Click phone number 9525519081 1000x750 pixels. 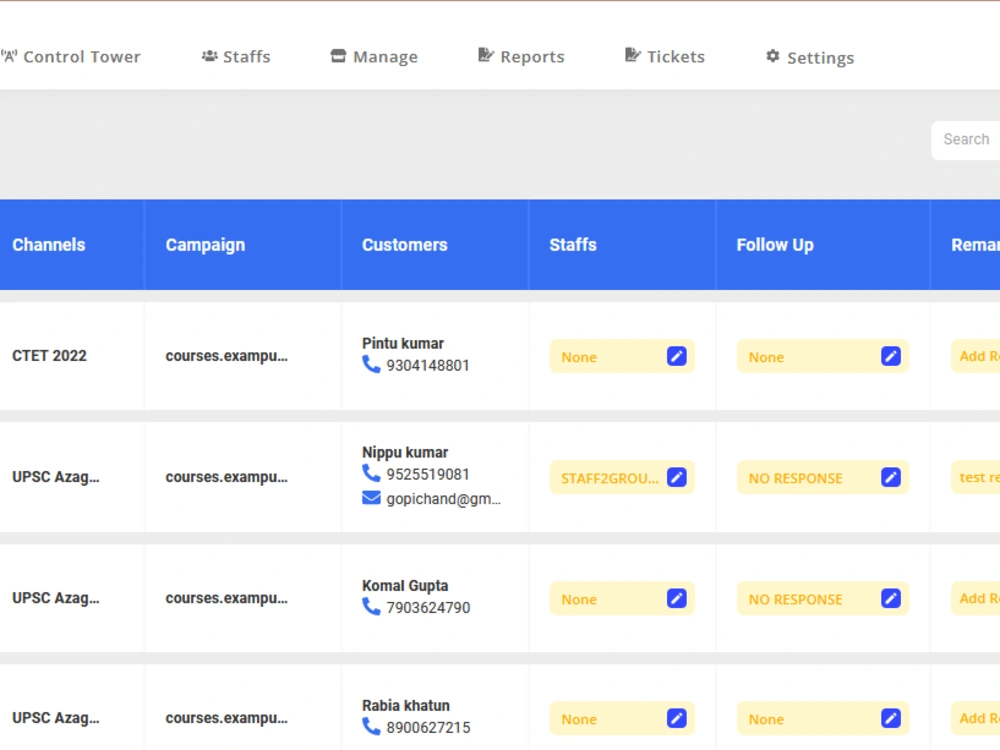point(428,474)
